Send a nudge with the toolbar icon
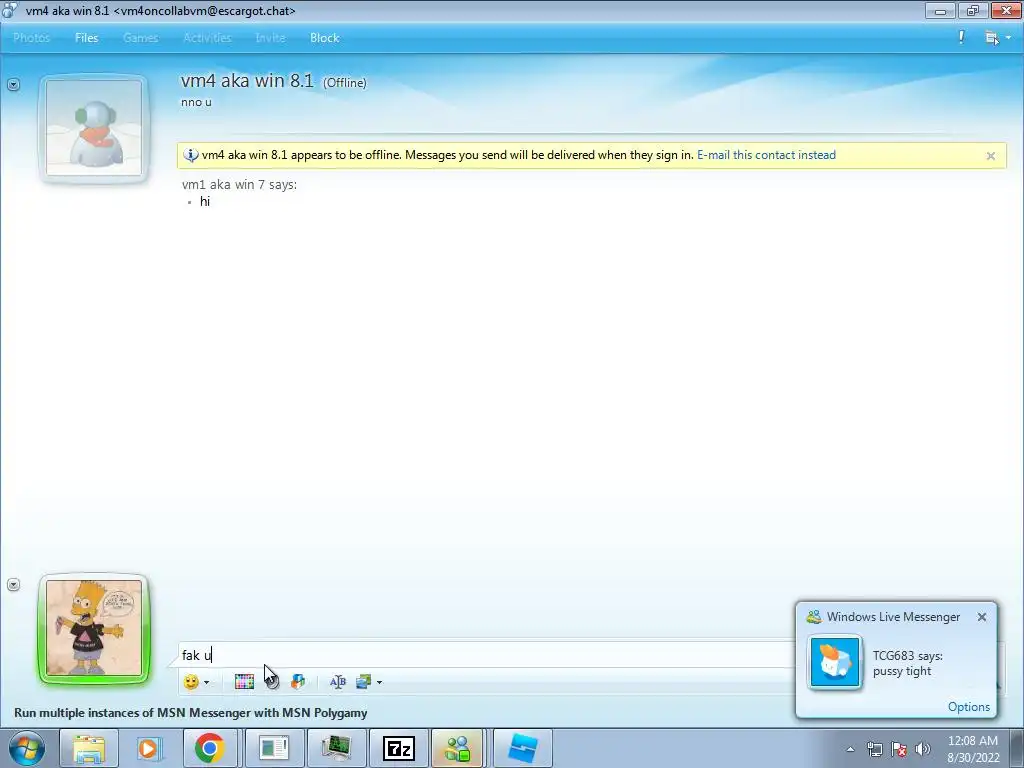1024x768 pixels. click(x=272, y=682)
